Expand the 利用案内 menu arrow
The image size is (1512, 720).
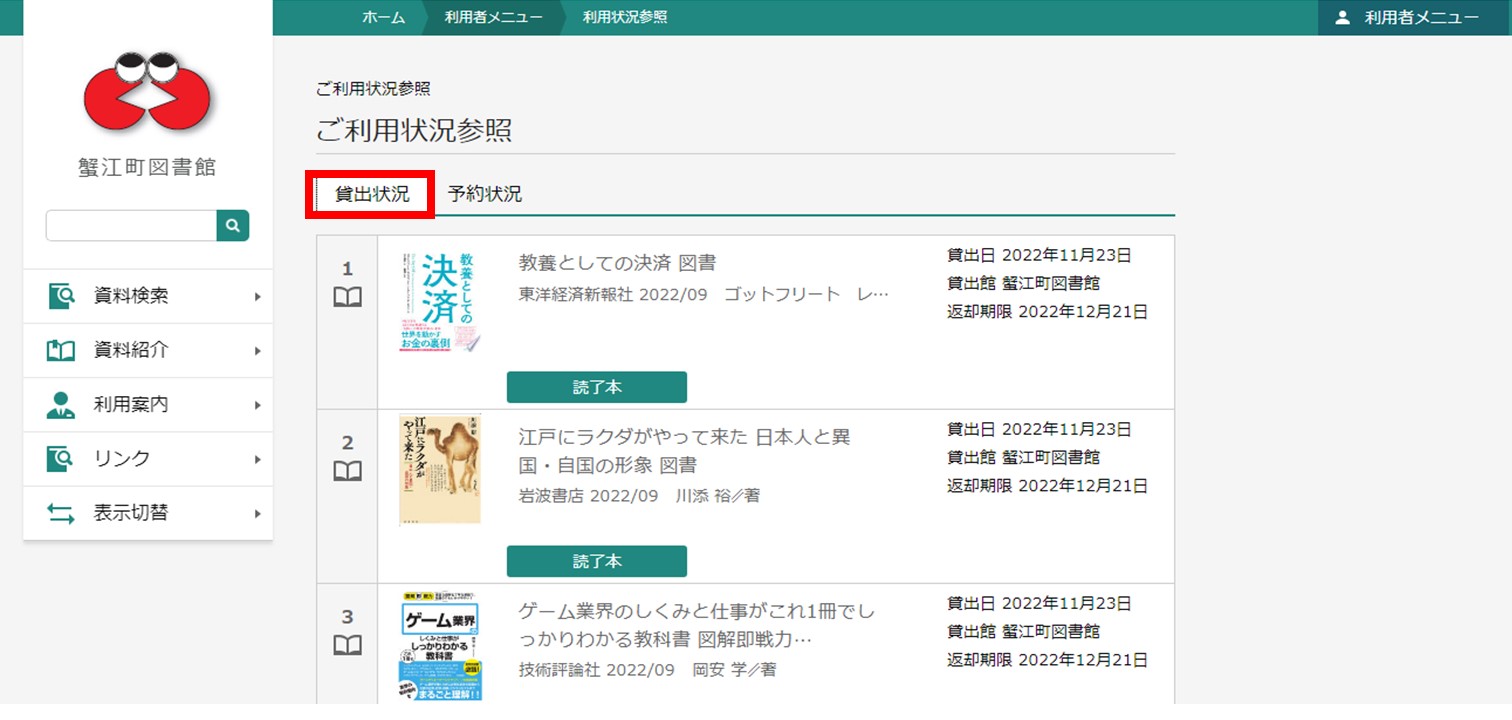click(257, 406)
